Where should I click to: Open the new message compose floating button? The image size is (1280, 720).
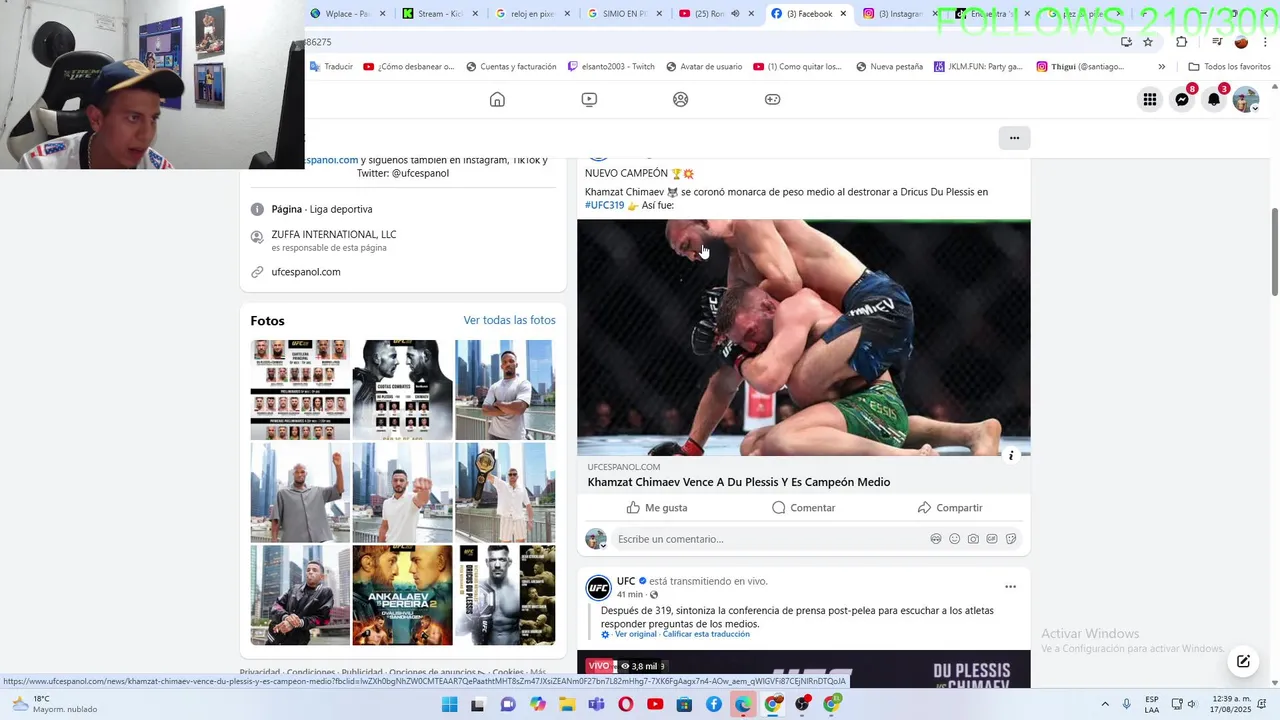(x=1243, y=661)
